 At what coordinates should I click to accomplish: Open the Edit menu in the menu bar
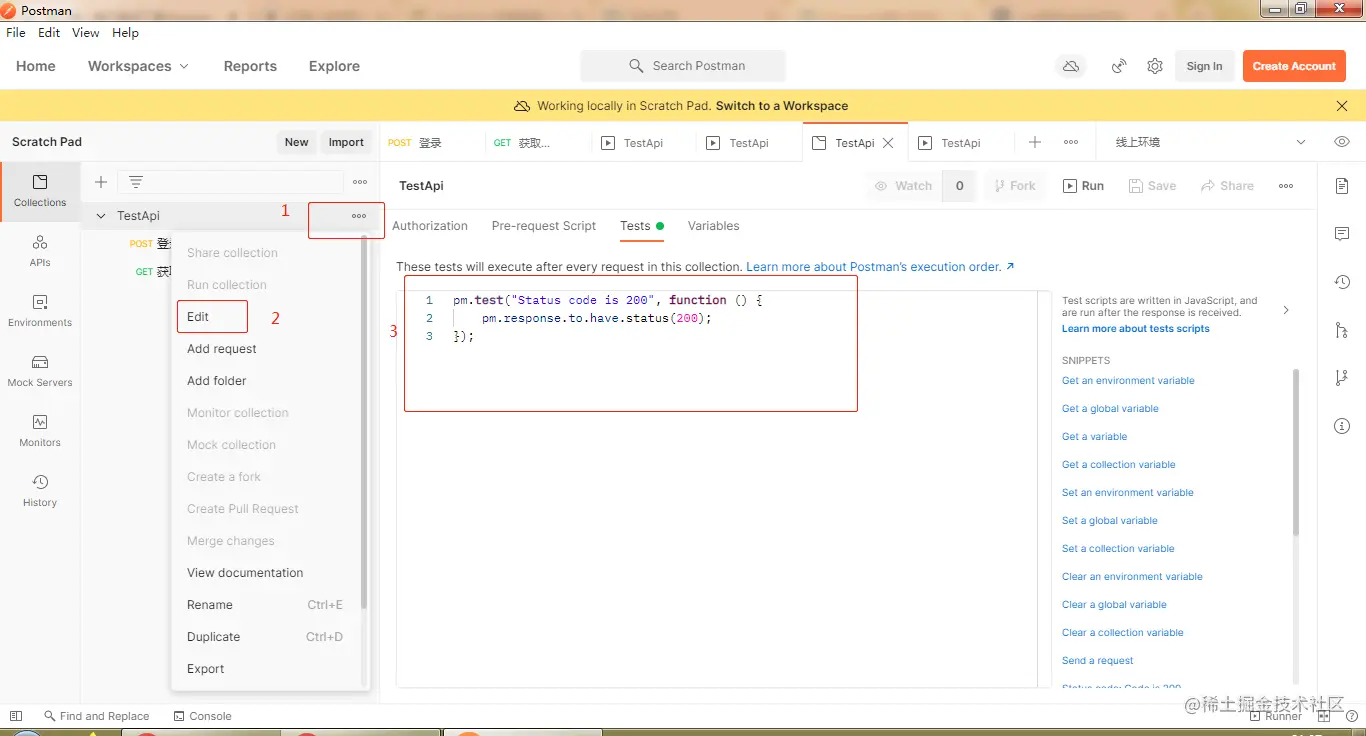[x=49, y=33]
